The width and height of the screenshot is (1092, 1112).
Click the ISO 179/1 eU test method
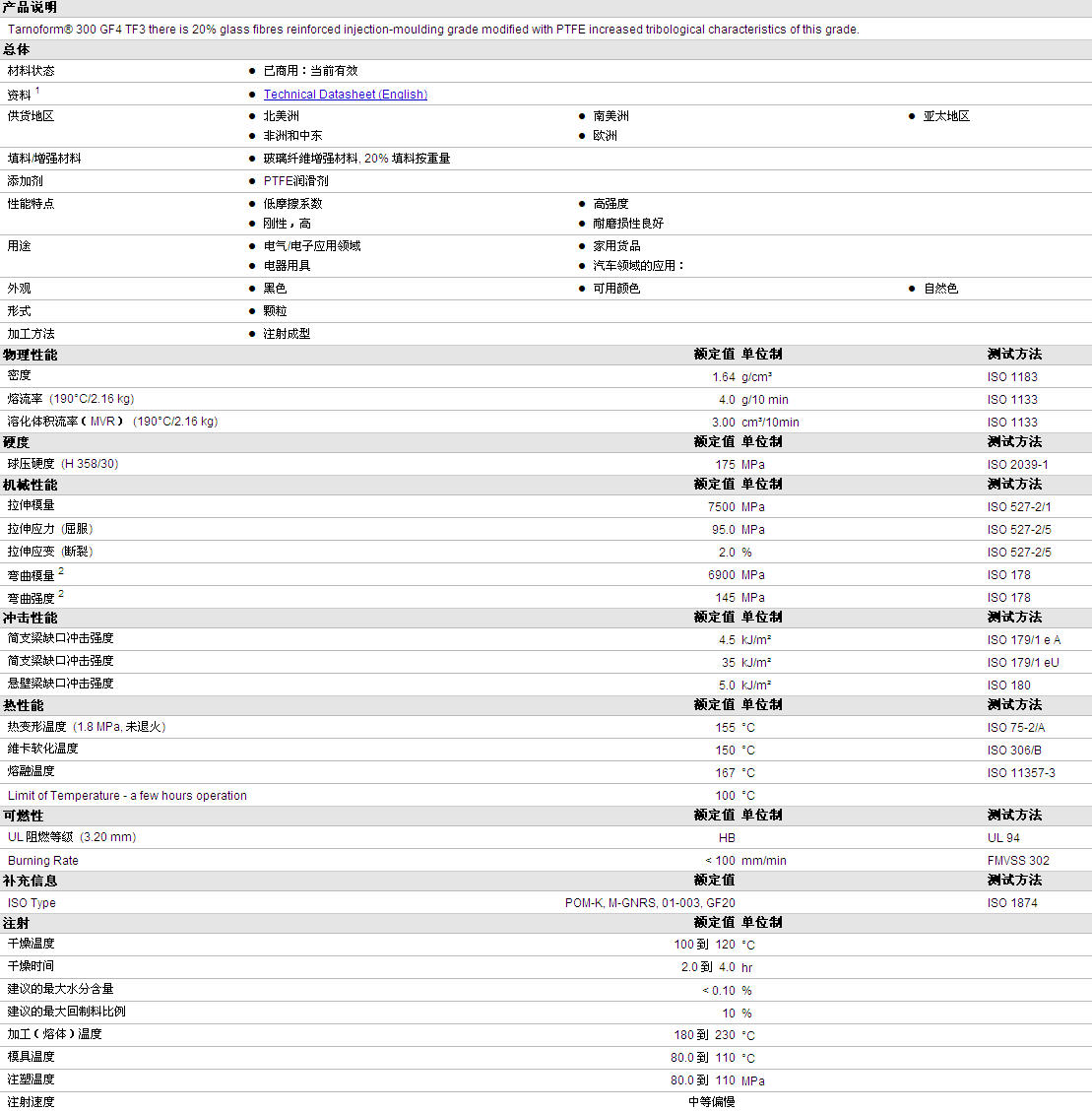(x=1023, y=664)
